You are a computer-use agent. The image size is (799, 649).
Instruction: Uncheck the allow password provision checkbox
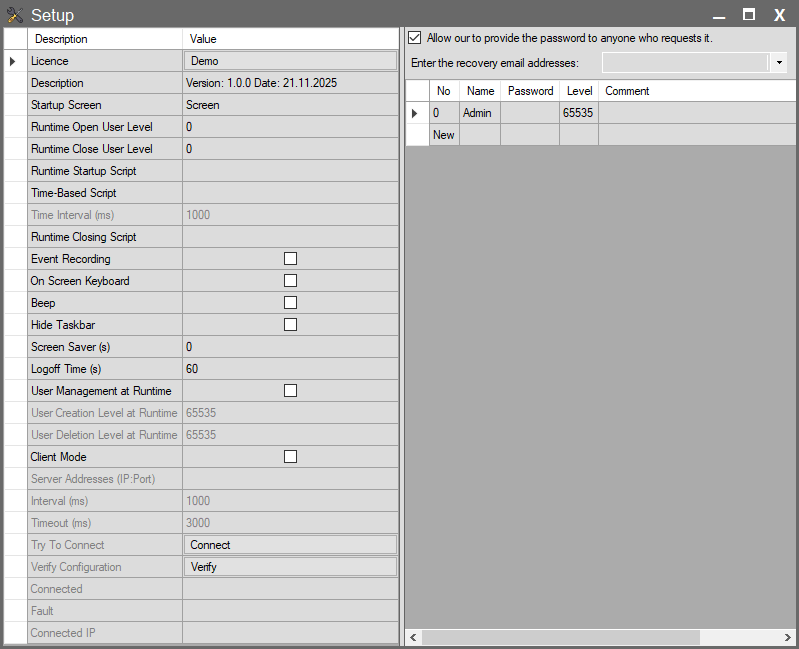coord(415,38)
